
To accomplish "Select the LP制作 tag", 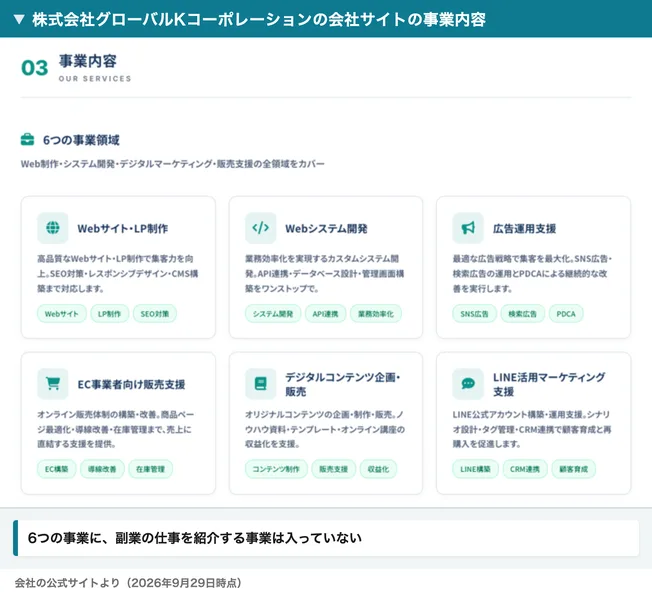I will [109, 314].
